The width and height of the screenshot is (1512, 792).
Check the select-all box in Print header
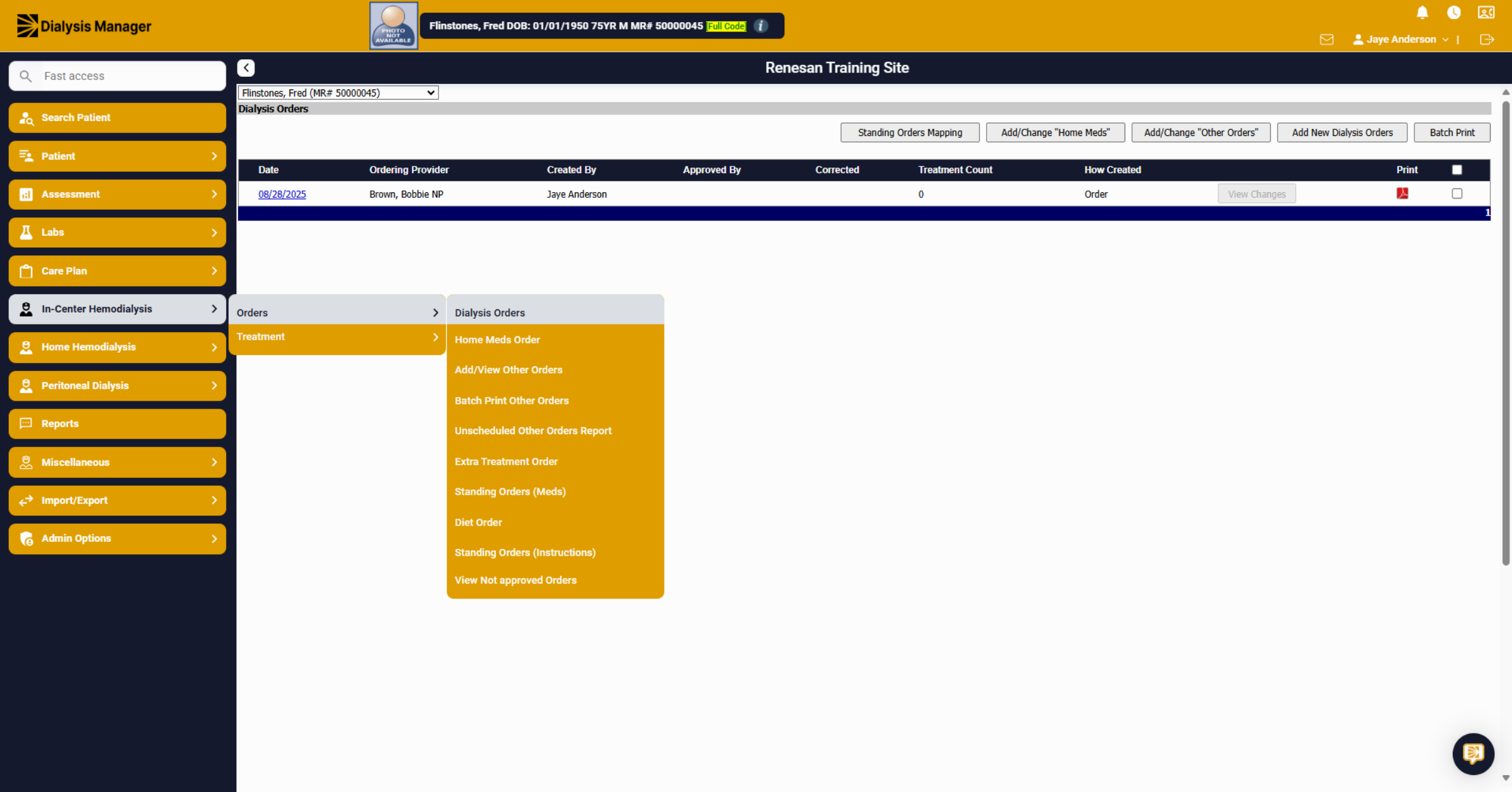click(1457, 169)
